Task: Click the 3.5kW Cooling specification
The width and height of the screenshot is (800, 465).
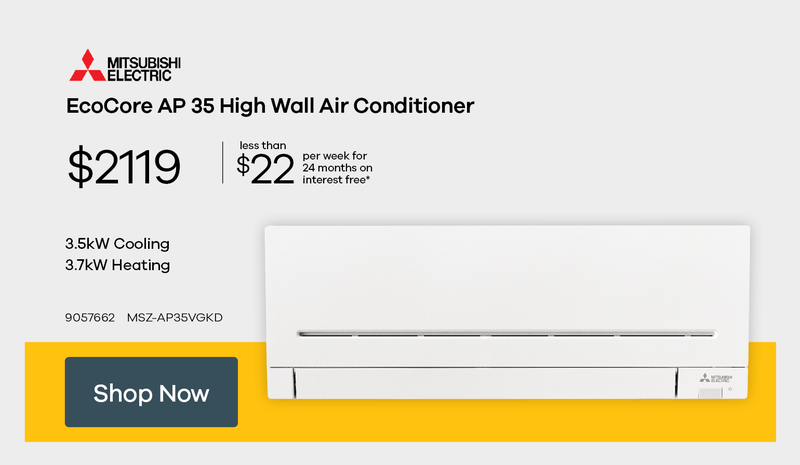Action: click(117, 243)
